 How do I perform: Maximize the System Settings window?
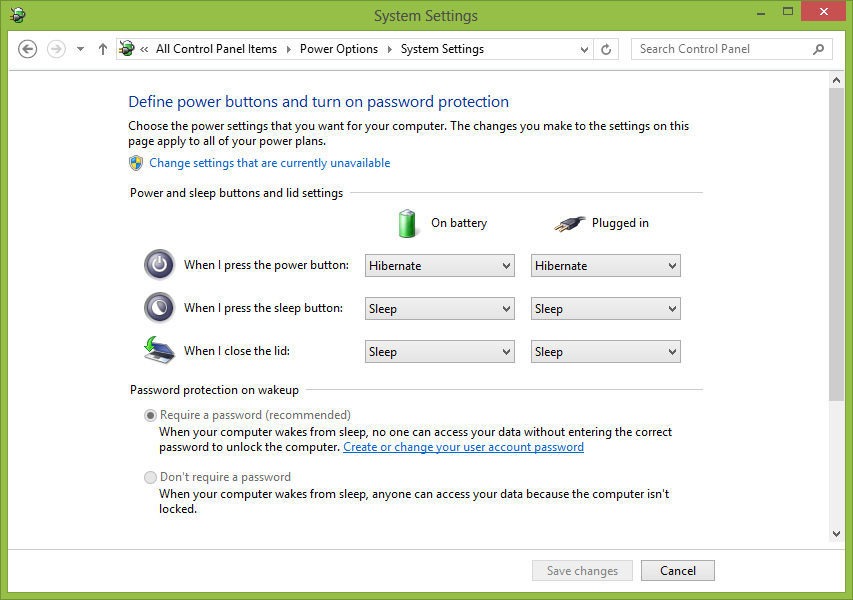[788, 12]
